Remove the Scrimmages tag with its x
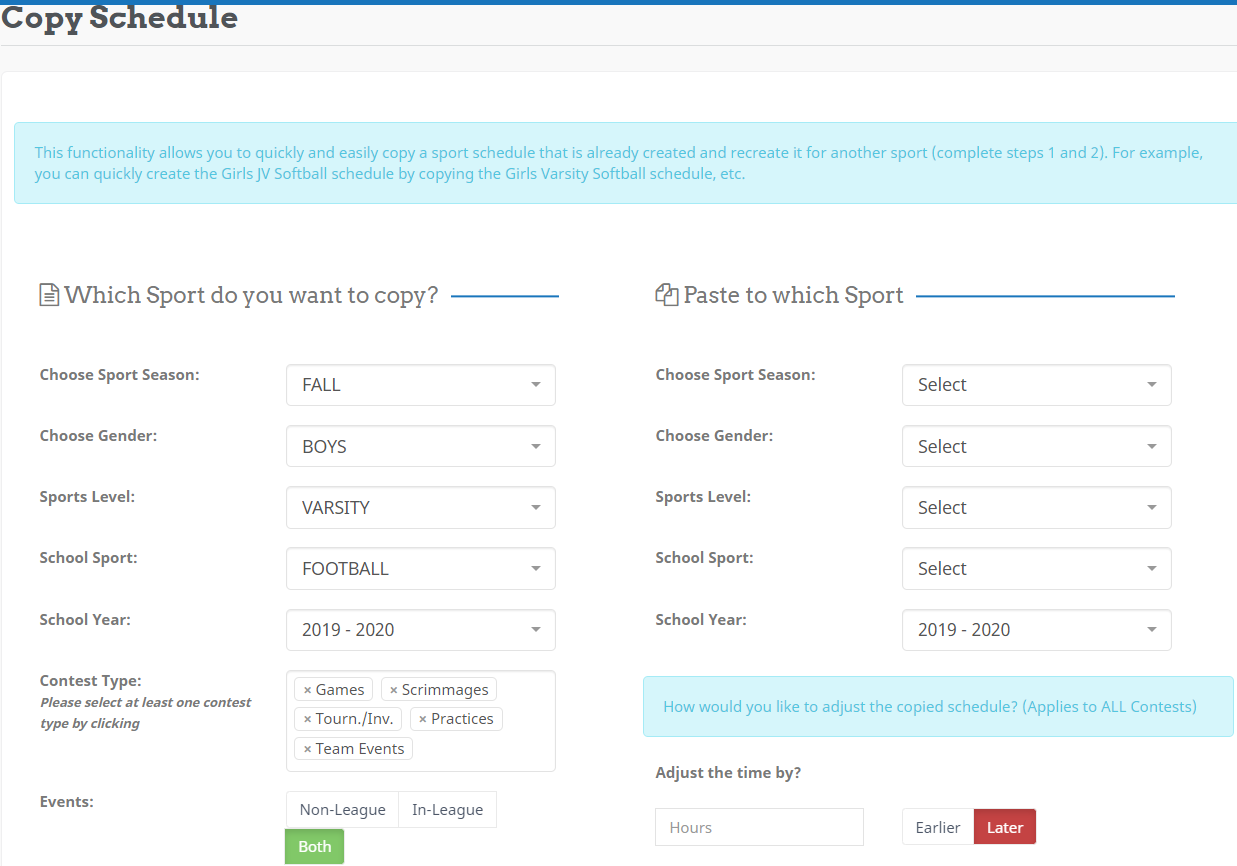 (x=394, y=690)
